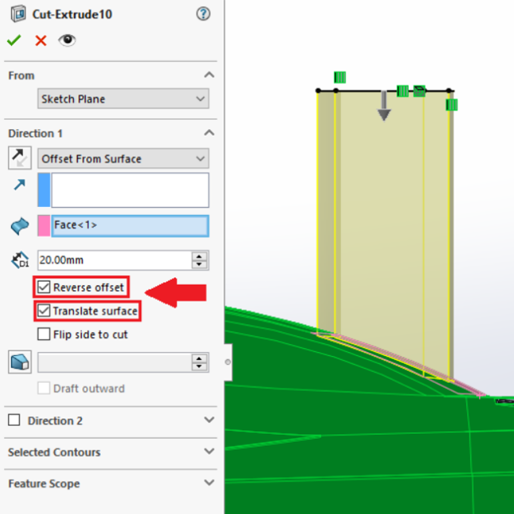Click the draft on/off icon
514x514 pixels.
click(x=20, y=362)
